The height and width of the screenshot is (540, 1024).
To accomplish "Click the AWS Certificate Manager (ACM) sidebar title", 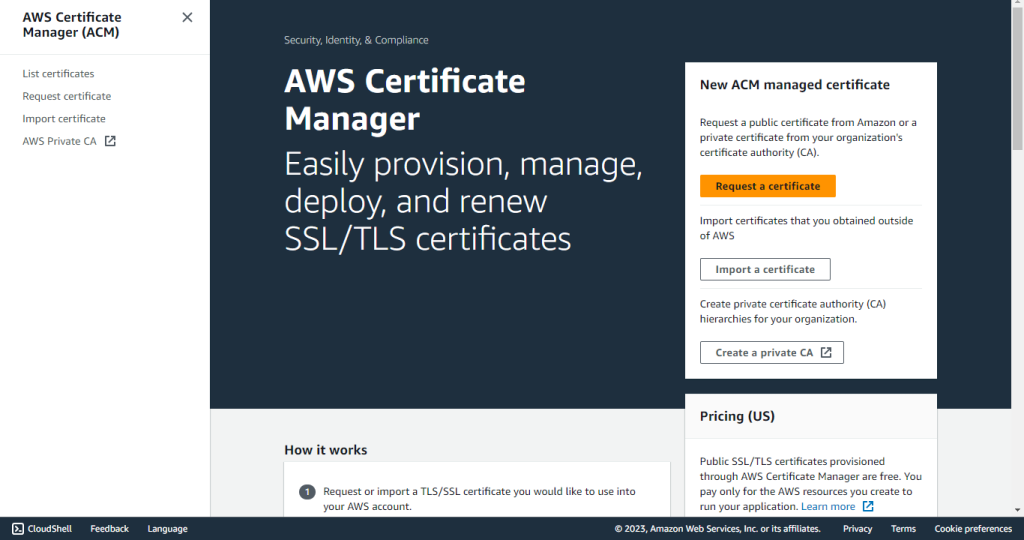I will (x=72, y=25).
